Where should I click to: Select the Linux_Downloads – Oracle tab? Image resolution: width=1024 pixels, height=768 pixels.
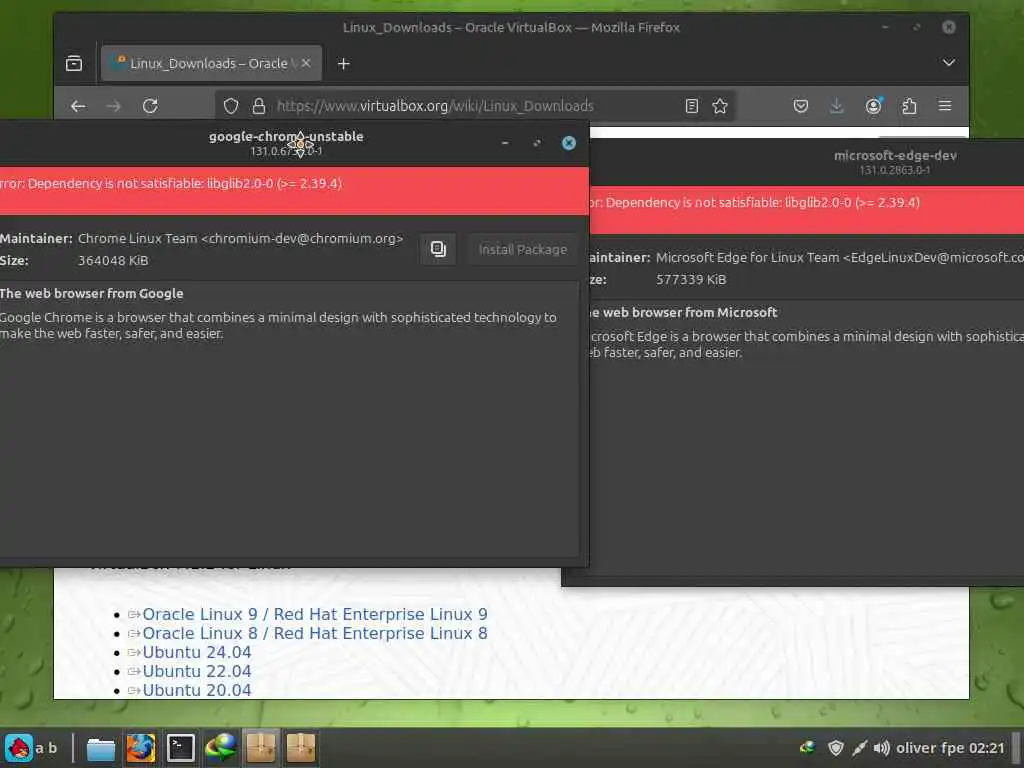(212, 63)
